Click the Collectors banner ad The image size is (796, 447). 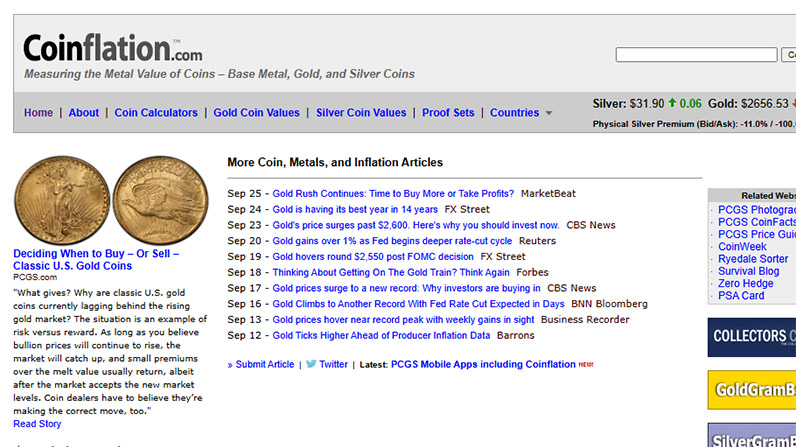(752, 337)
